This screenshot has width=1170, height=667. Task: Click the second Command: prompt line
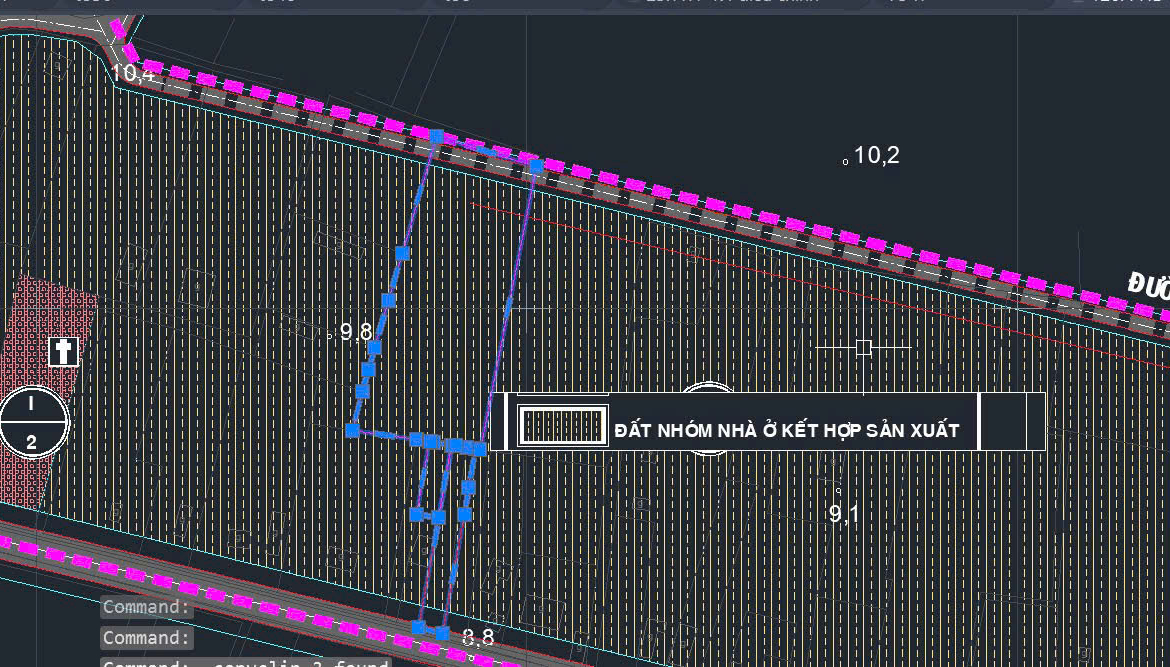(x=146, y=637)
